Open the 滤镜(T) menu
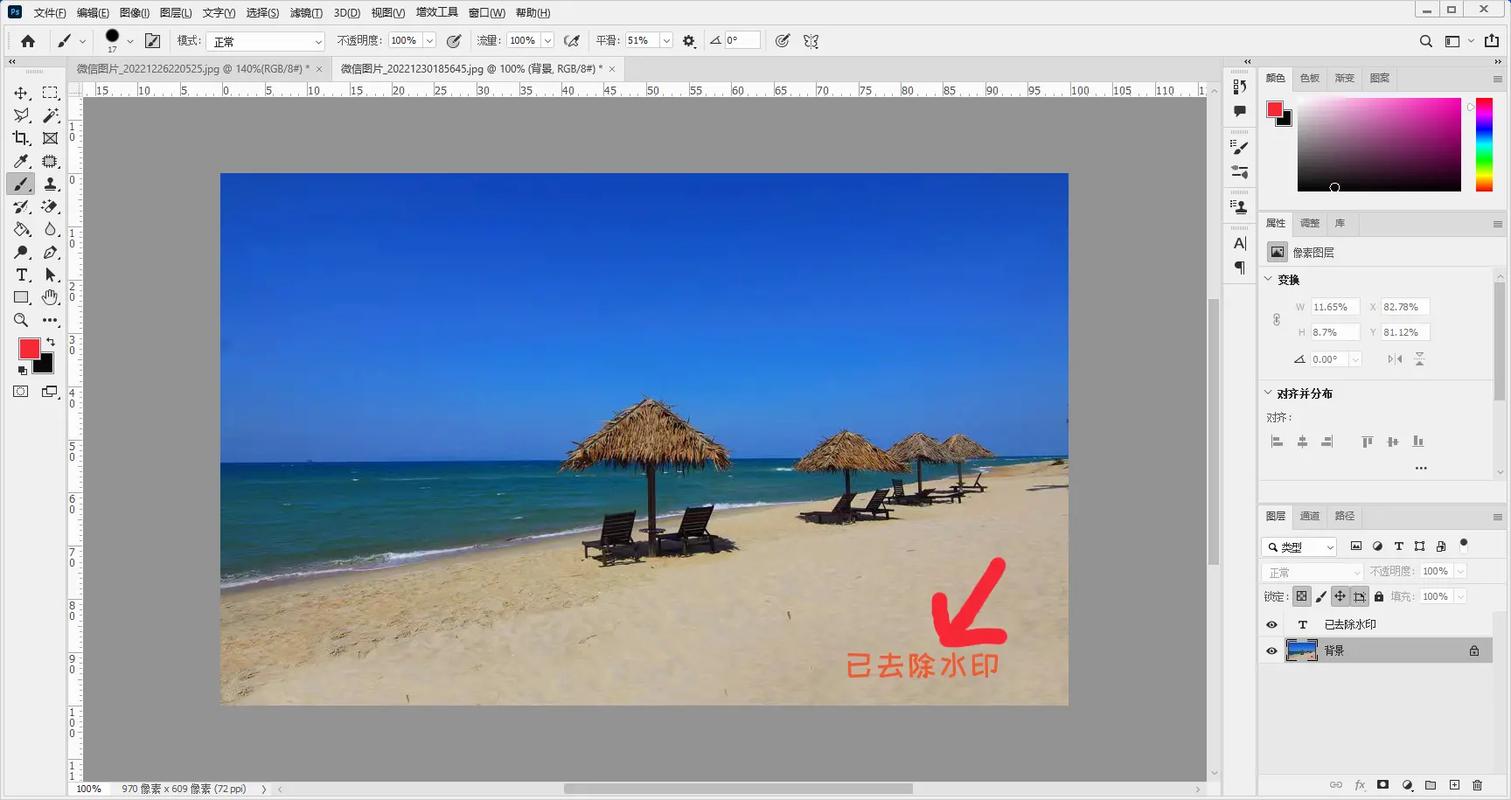This screenshot has height=800, width=1511. [x=306, y=13]
